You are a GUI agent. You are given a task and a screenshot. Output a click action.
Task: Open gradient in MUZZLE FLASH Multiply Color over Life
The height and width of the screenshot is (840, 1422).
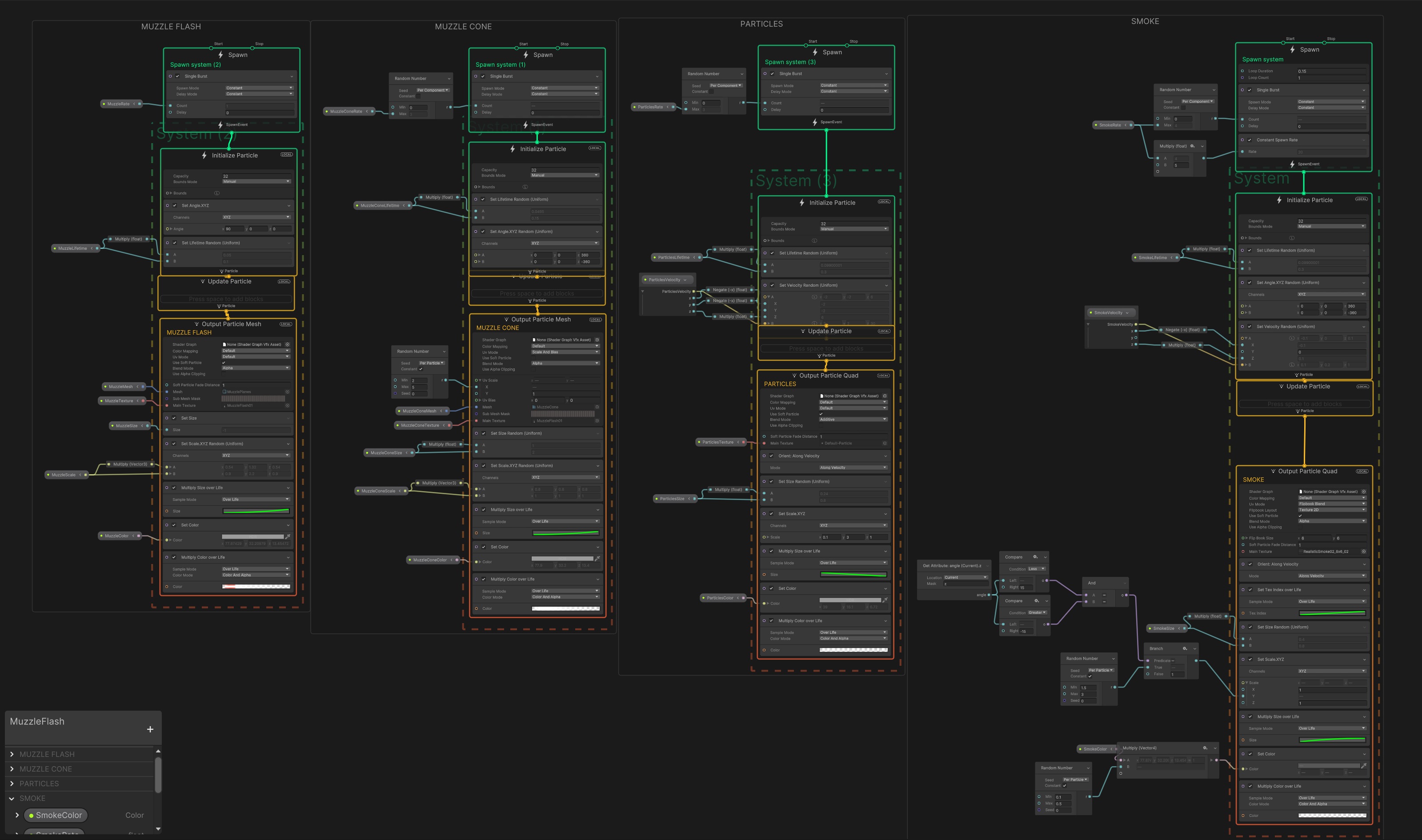[x=256, y=586]
